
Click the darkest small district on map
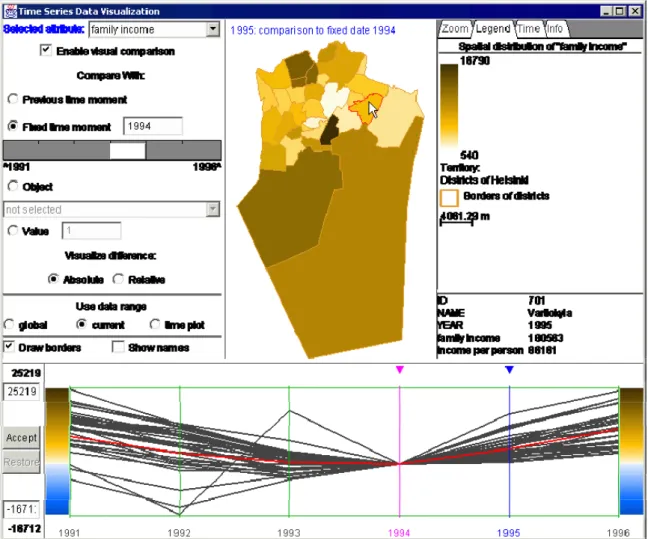(329, 130)
